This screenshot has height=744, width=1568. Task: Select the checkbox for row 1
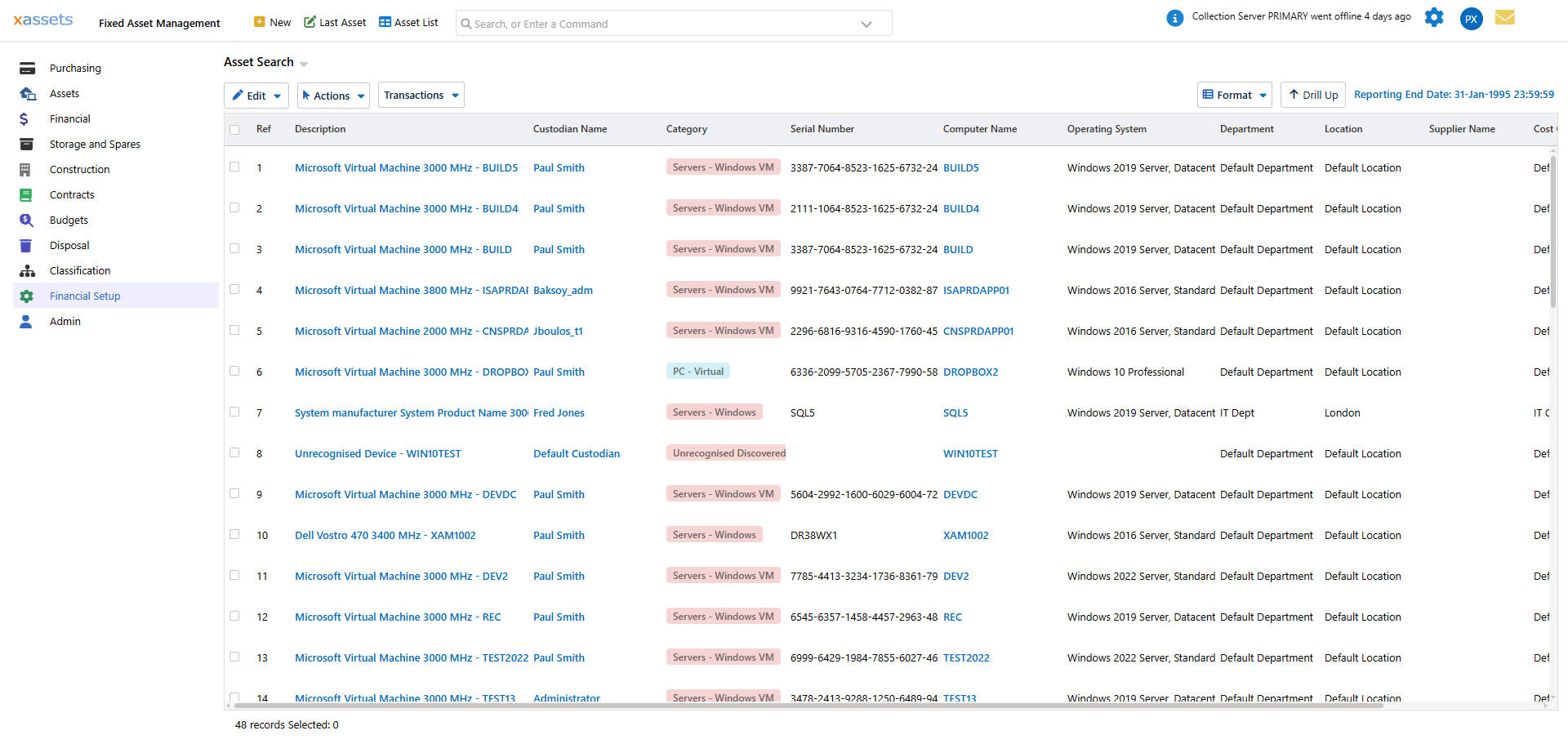coord(234,167)
